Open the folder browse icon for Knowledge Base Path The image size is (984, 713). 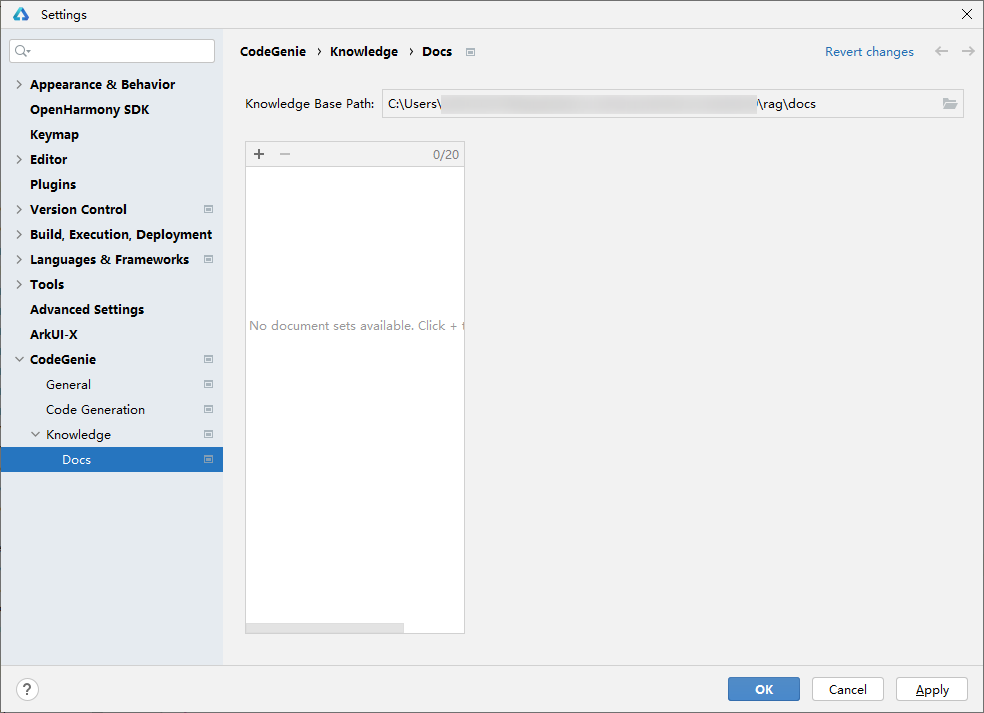point(949,104)
